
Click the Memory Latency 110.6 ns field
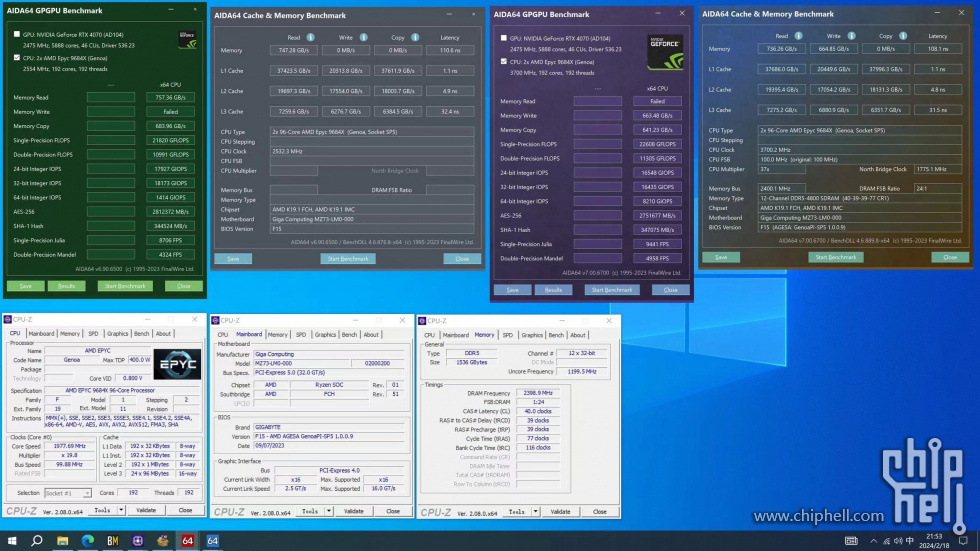pos(450,51)
